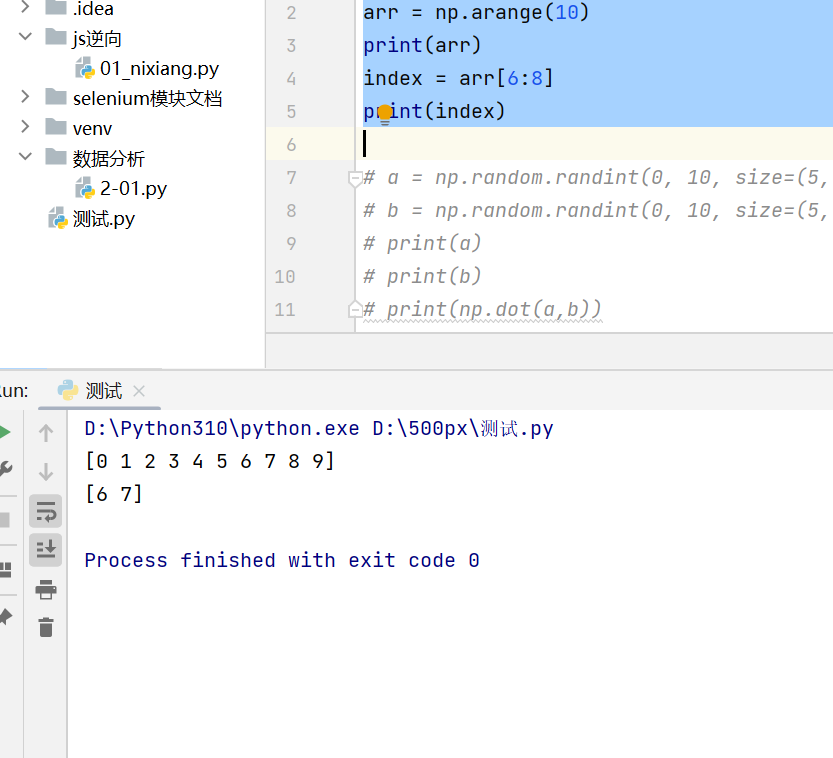This screenshot has height=758, width=833.
Task: Toggle the Soft-Wrap output icon
Action: click(46, 511)
